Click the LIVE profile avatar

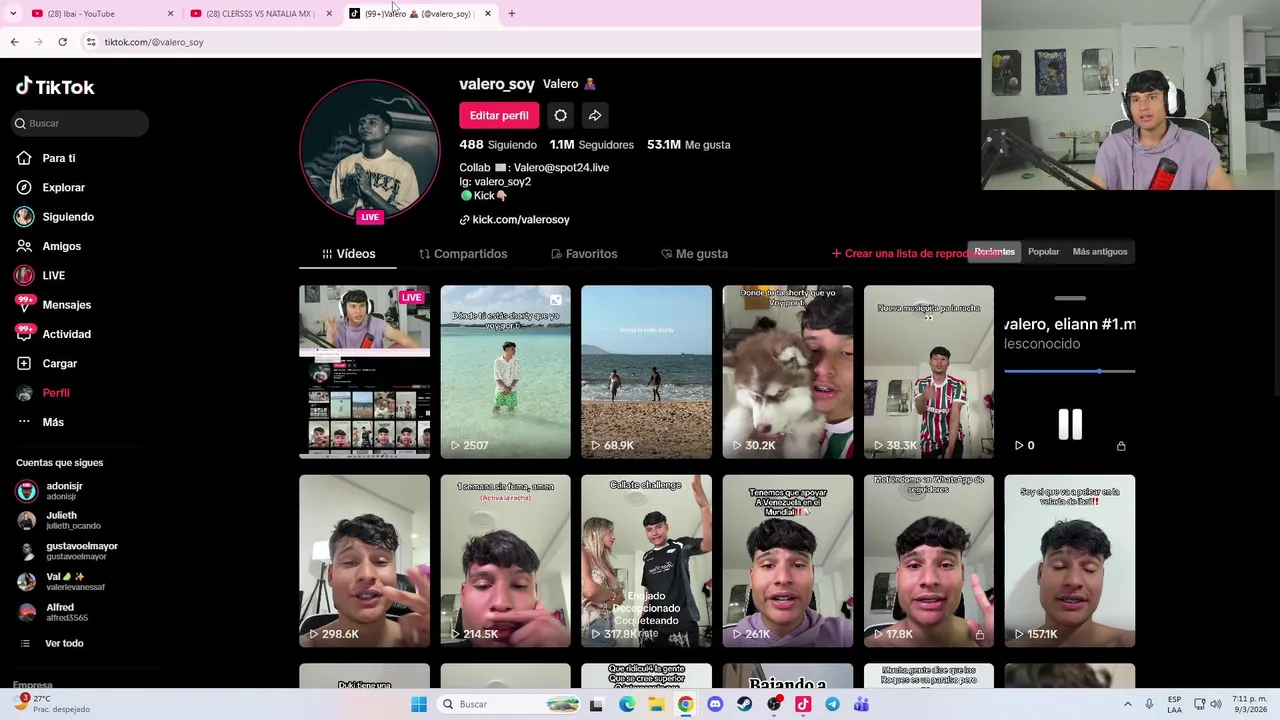pyautogui.click(x=370, y=151)
